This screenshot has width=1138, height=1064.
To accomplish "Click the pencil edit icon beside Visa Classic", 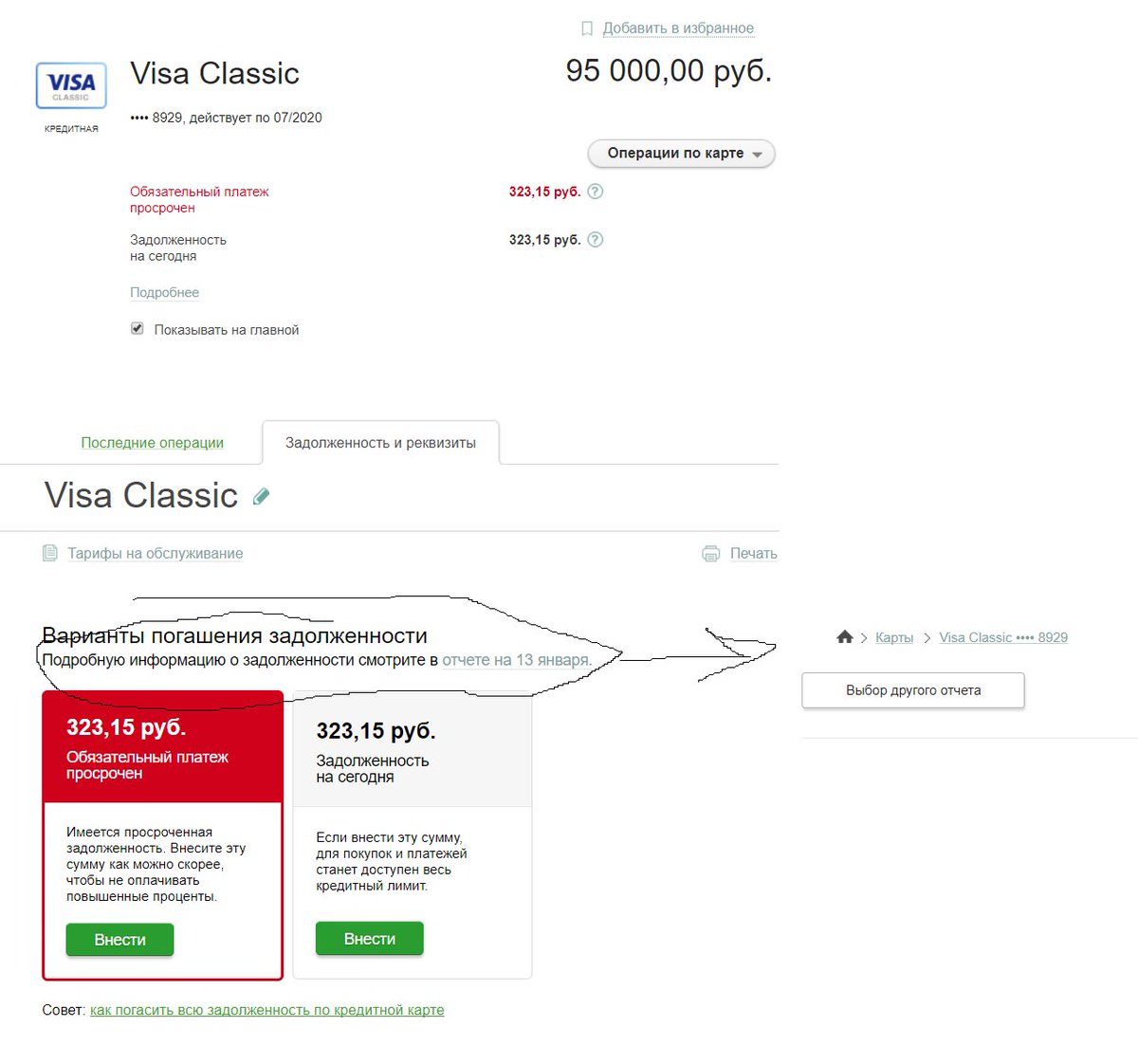I will click(x=262, y=496).
